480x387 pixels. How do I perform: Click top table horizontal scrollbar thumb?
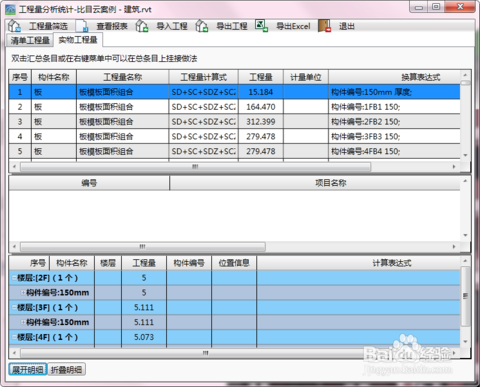pyautogui.click(x=196, y=166)
